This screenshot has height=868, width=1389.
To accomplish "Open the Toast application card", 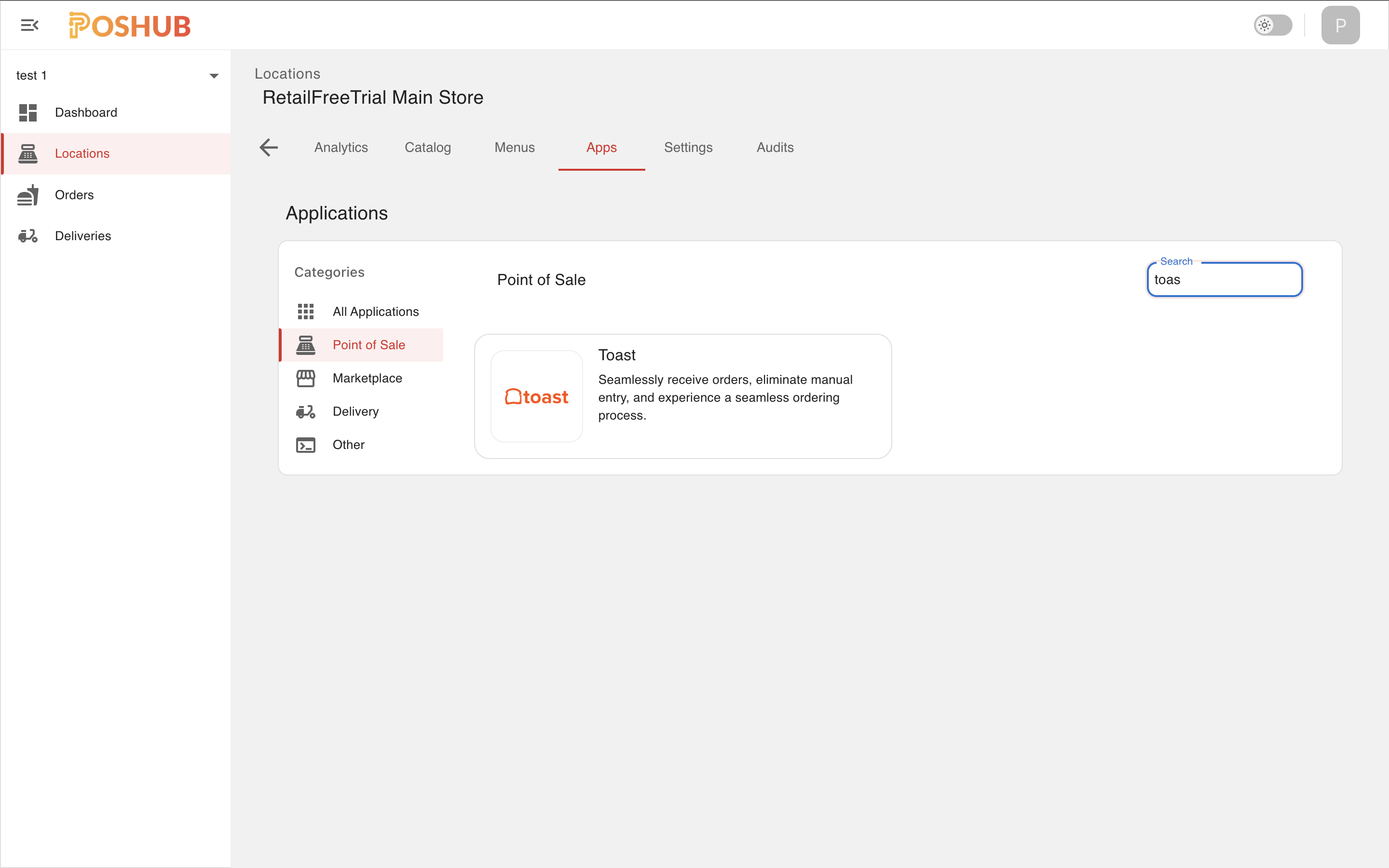I will (x=682, y=396).
